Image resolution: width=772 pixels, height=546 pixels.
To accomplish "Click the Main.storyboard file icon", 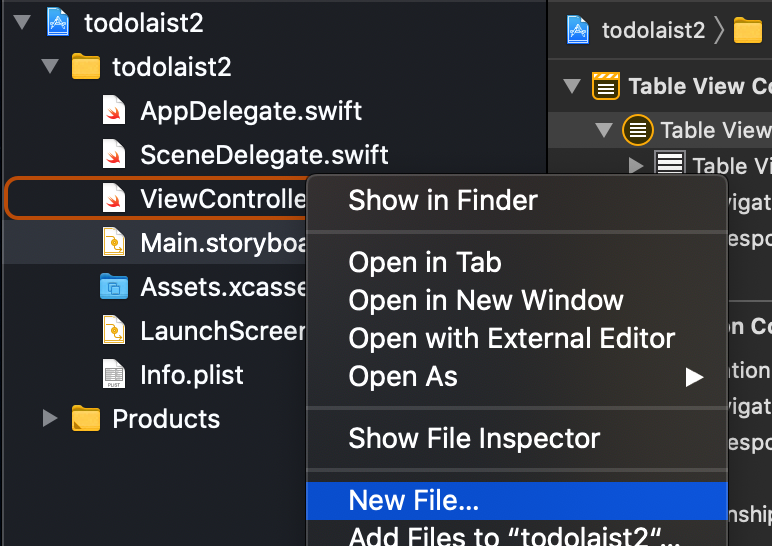I will [114, 243].
